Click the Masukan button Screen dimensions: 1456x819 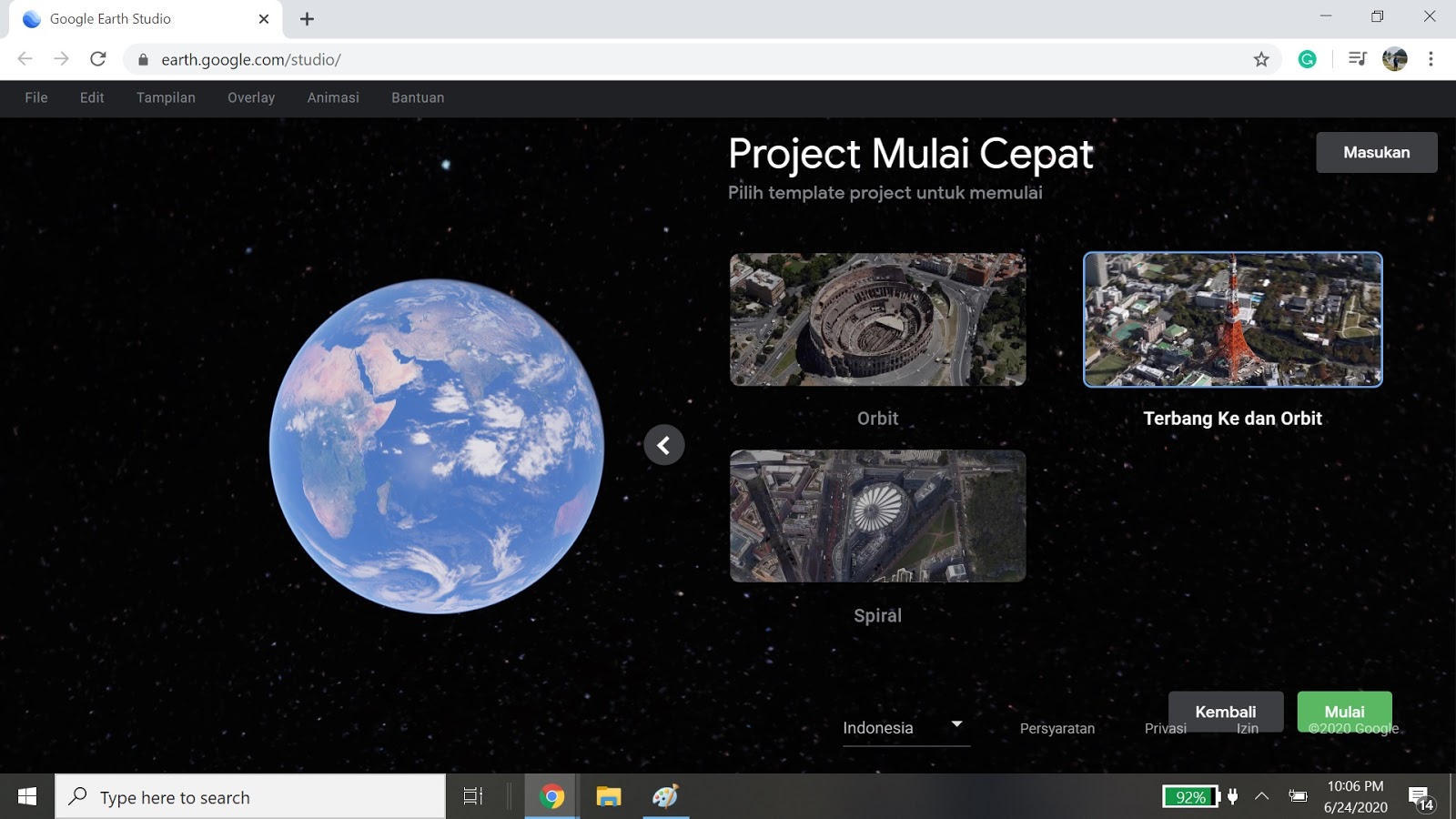tap(1377, 152)
